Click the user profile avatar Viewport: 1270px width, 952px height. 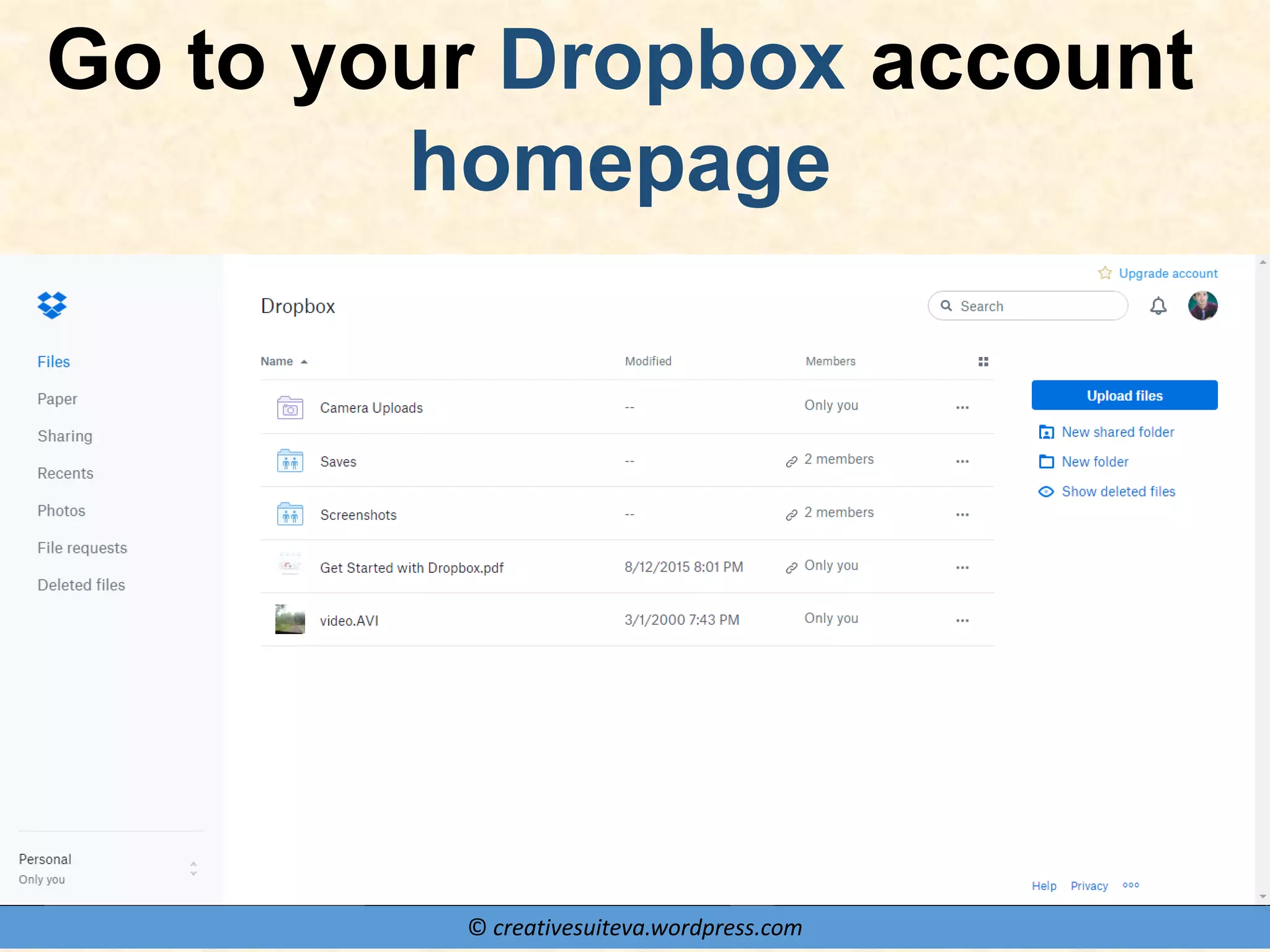[x=1202, y=306]
